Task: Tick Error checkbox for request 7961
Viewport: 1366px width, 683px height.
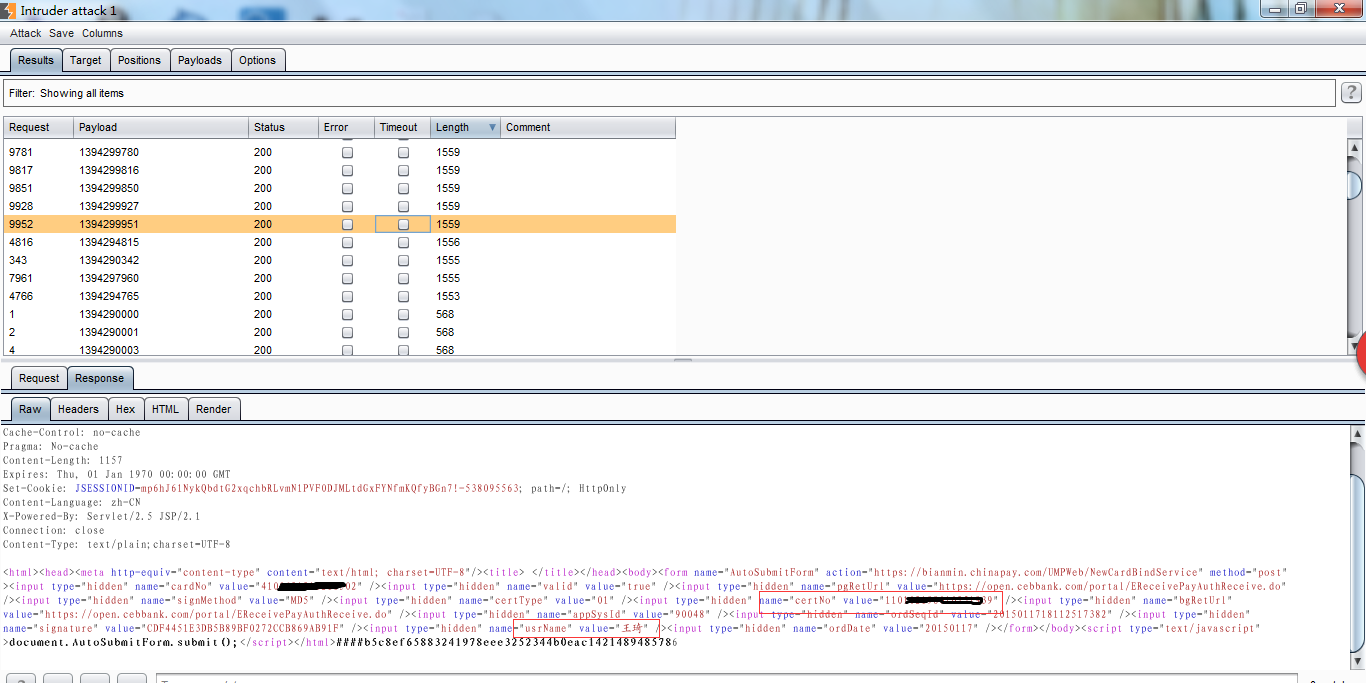Action: (347, 279)
